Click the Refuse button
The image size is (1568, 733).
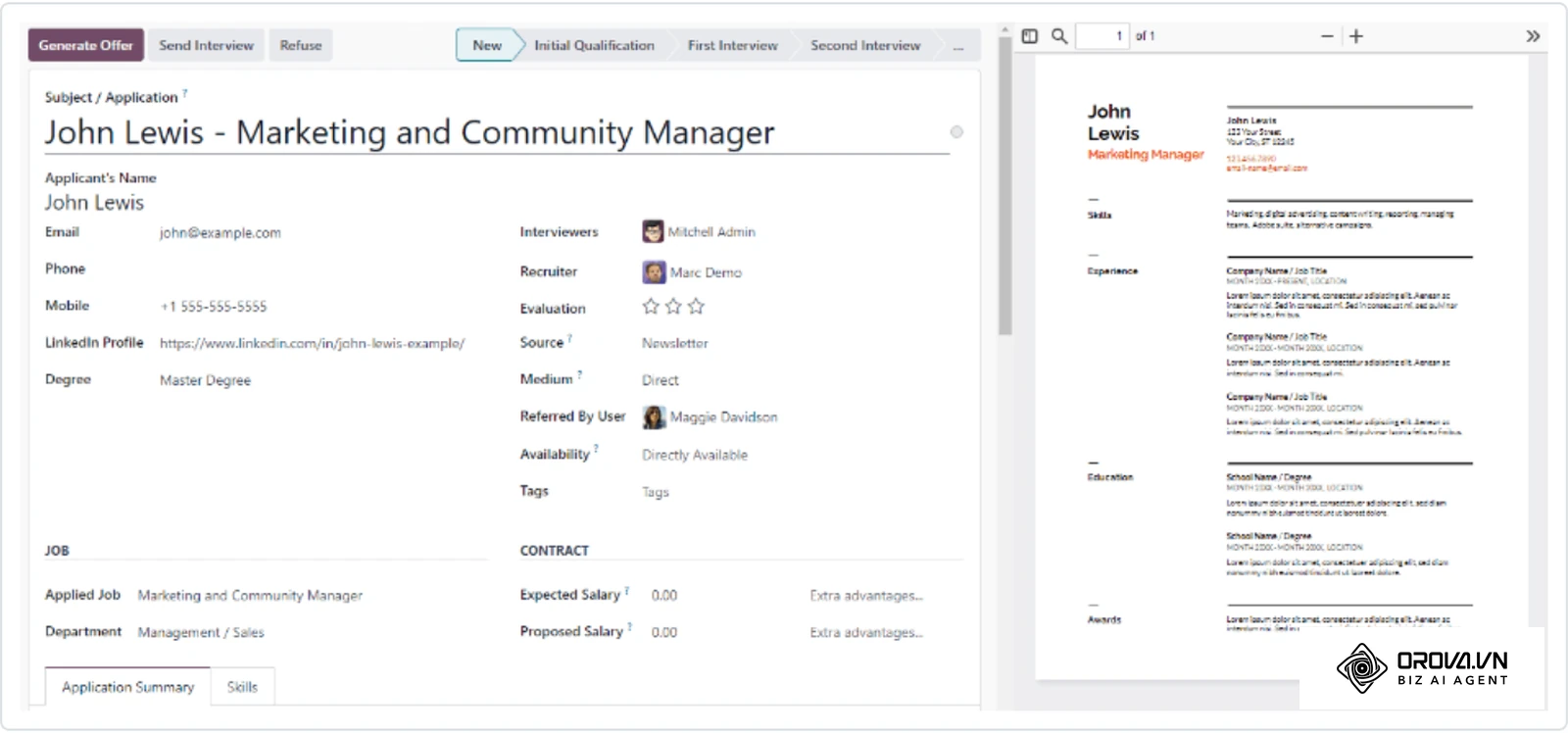point(301,45)
